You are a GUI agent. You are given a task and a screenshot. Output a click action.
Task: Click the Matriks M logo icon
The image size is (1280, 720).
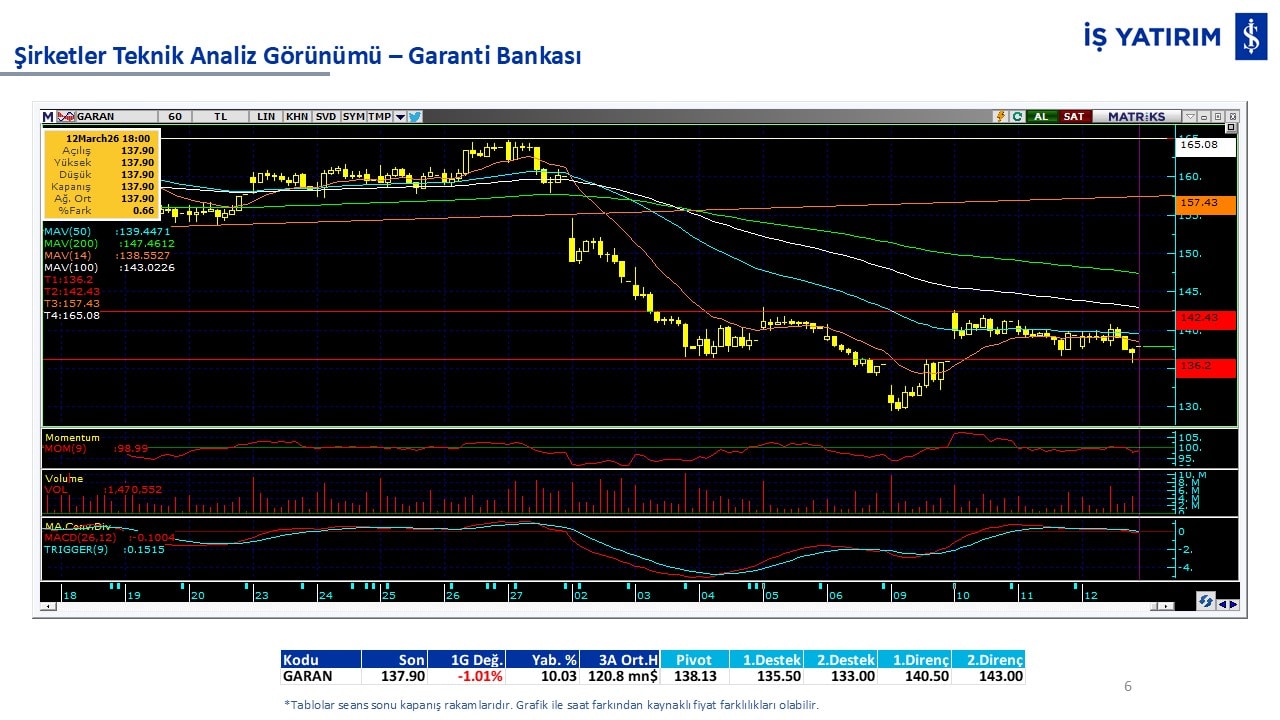coord(48,117)
